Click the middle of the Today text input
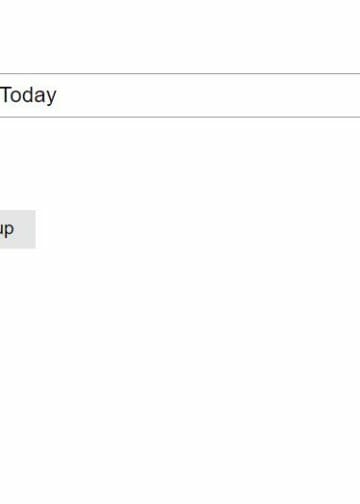 point(180,95)
